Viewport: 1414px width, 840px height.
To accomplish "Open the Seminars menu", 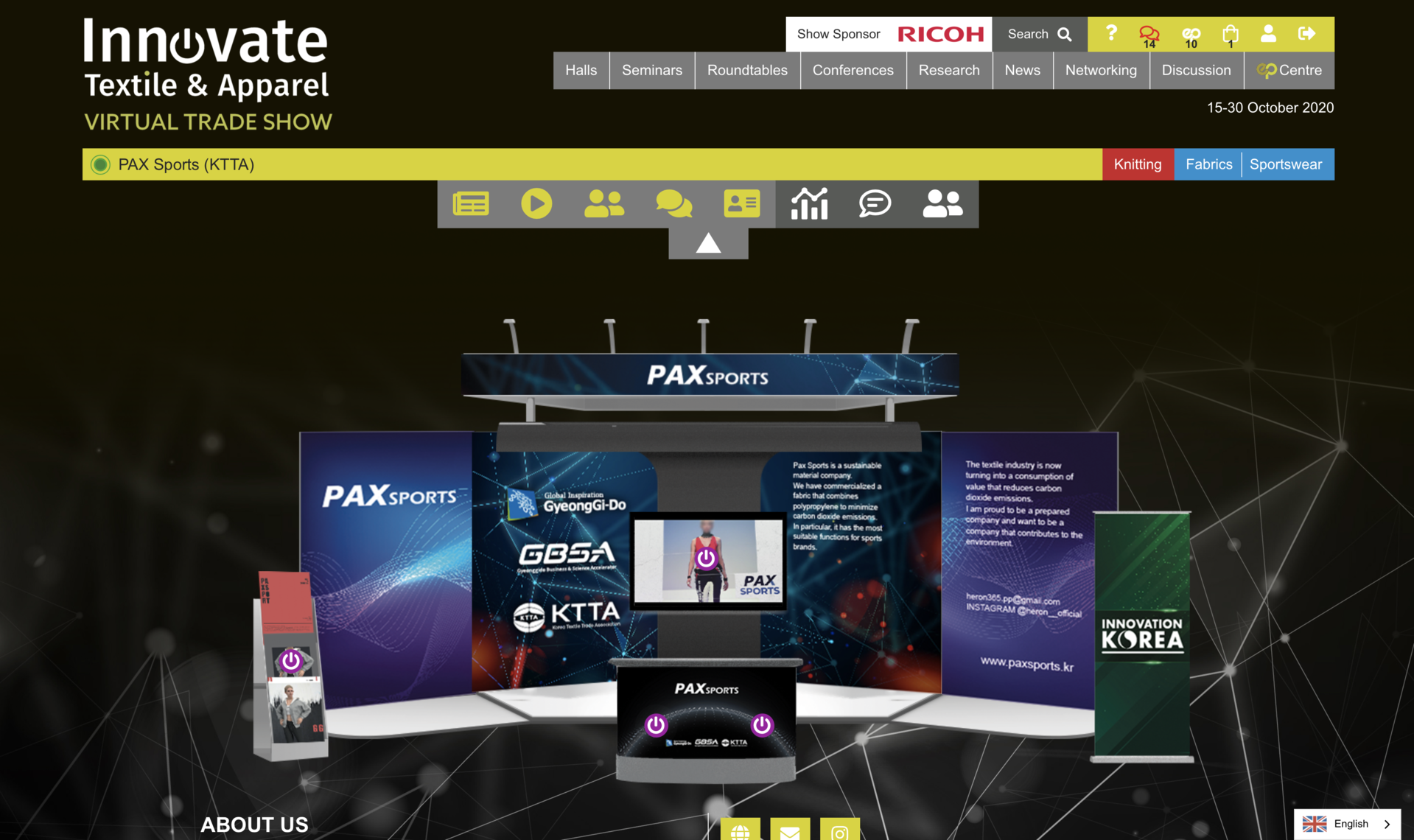I will [x=652, y=71].
